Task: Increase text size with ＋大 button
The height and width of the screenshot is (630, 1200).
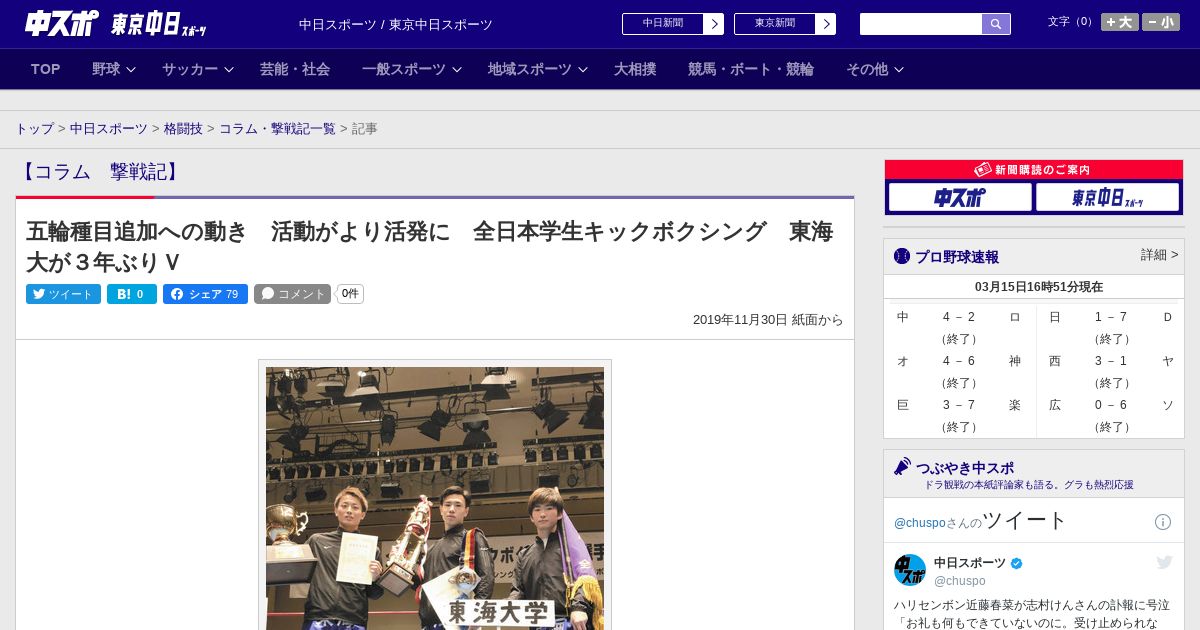Action: click(x=1120, y=22)
